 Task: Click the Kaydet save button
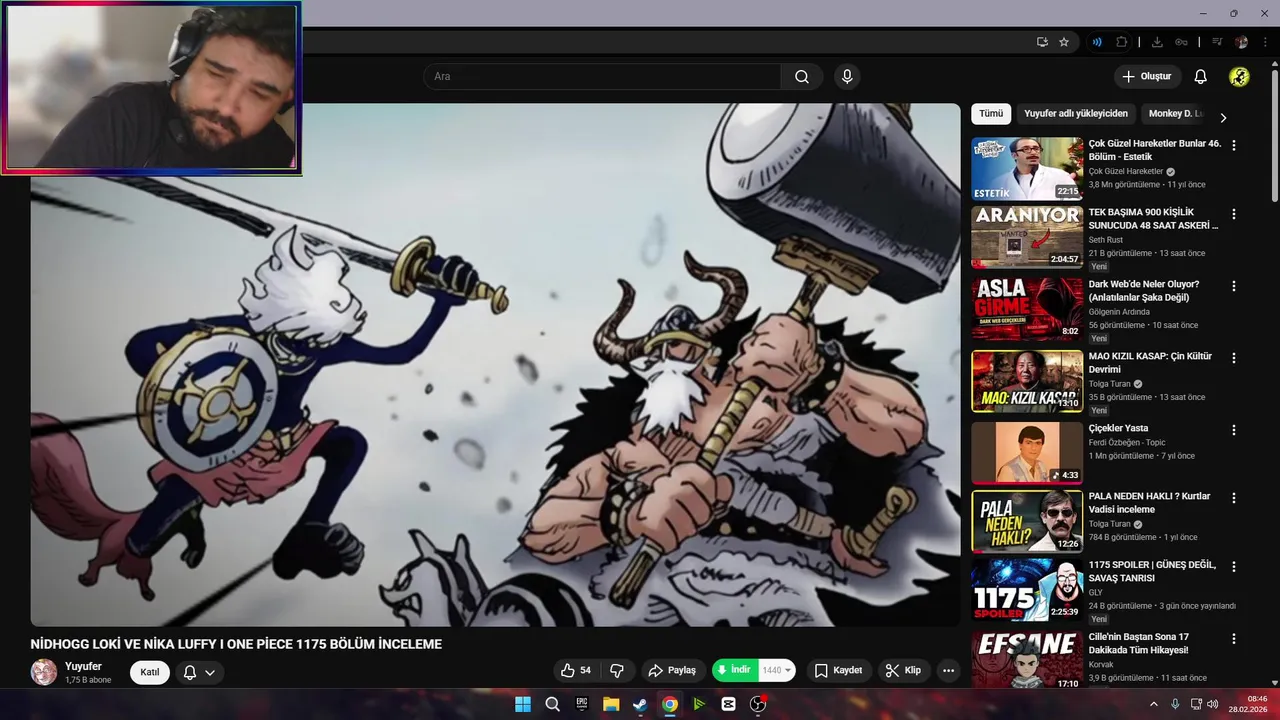pyautogui.click(x=838, y=670)
